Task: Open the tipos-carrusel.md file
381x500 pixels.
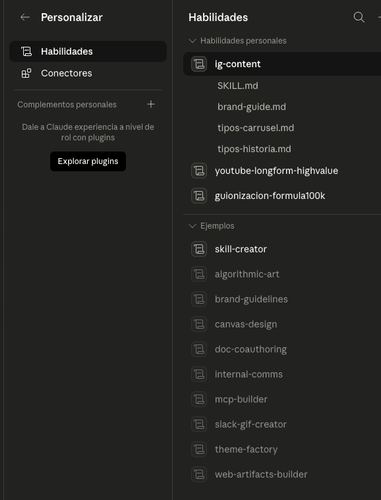Action: [256, 128]
